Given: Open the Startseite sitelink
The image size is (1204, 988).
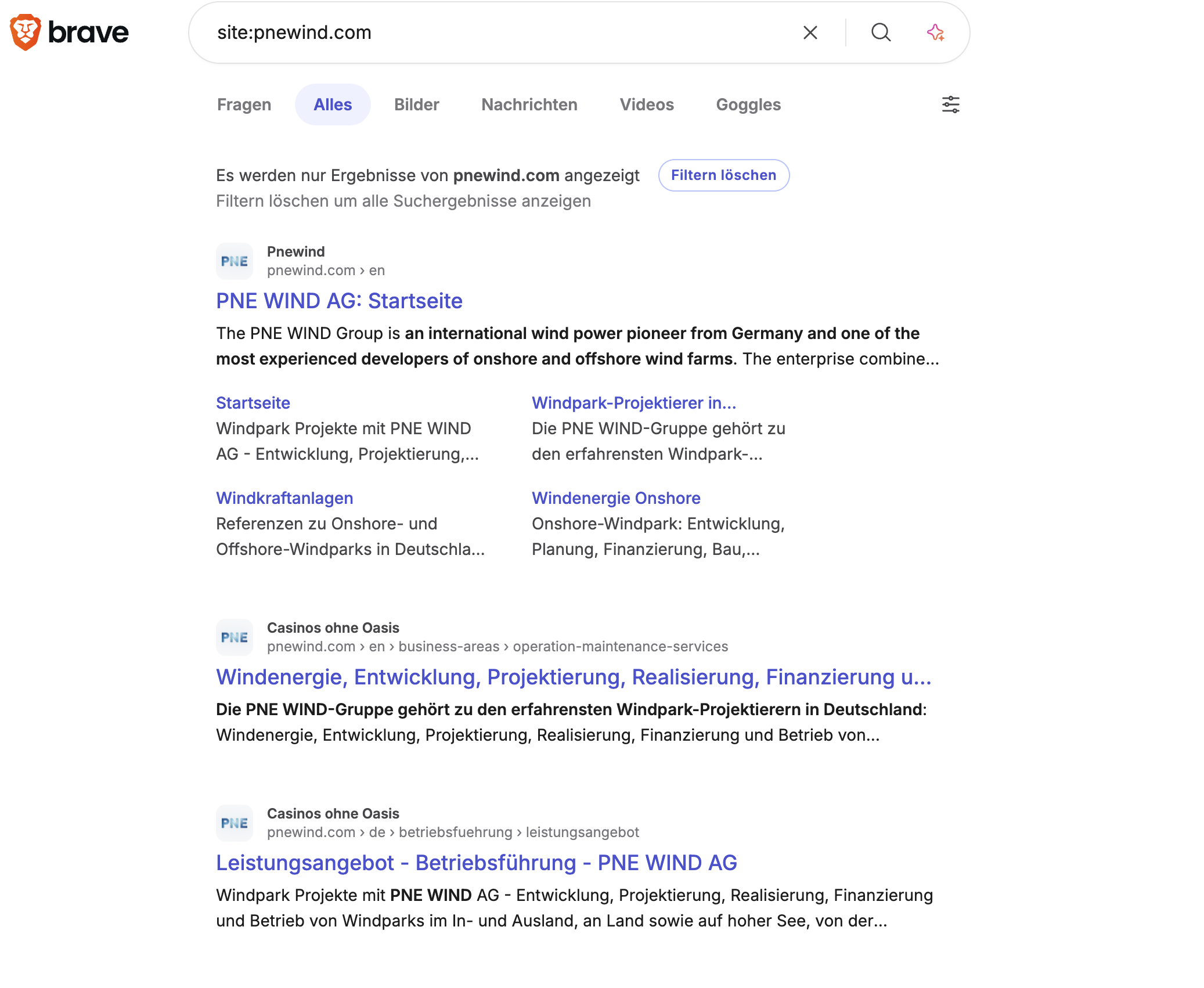Looking at the screenshot, I should 253,402.
